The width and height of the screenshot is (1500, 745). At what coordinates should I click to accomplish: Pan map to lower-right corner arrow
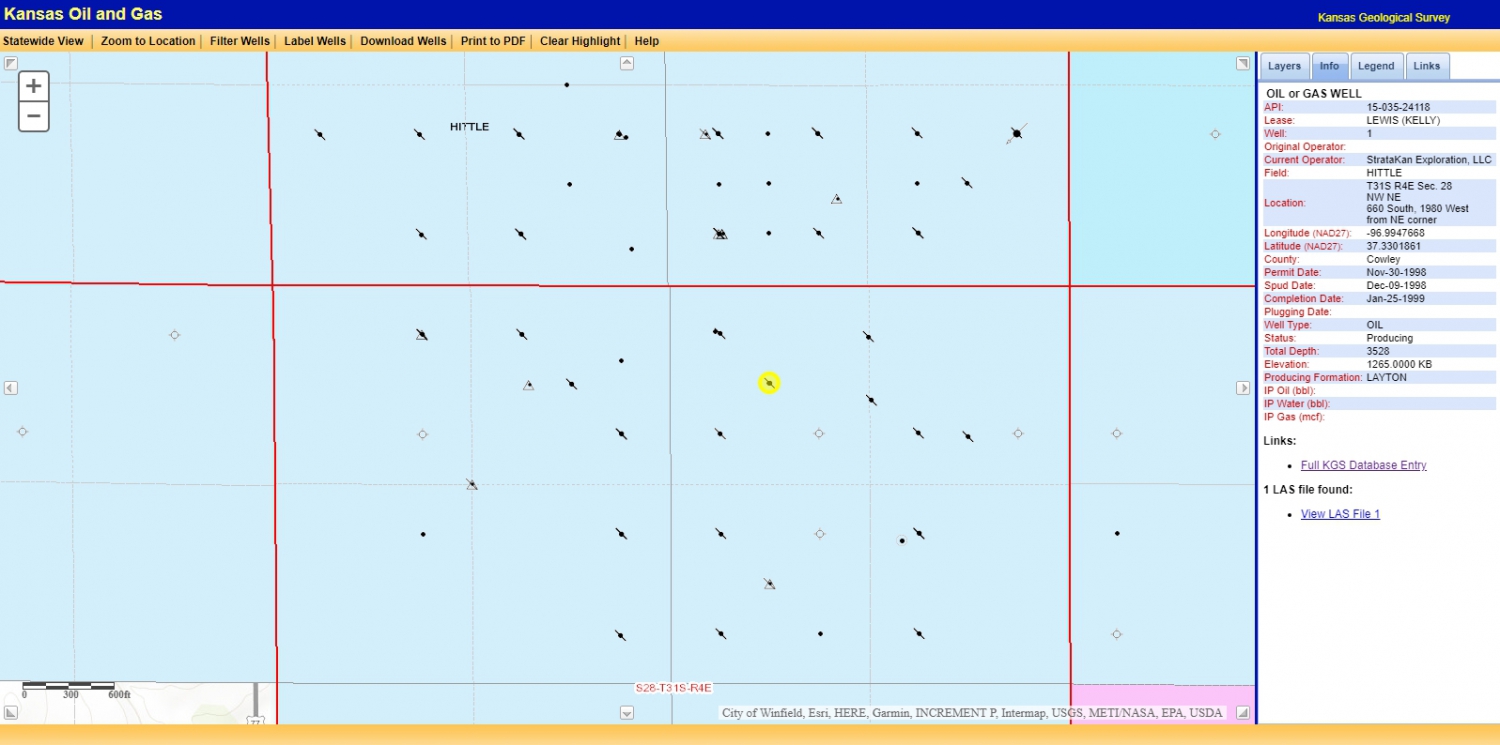pos(1243,713)
